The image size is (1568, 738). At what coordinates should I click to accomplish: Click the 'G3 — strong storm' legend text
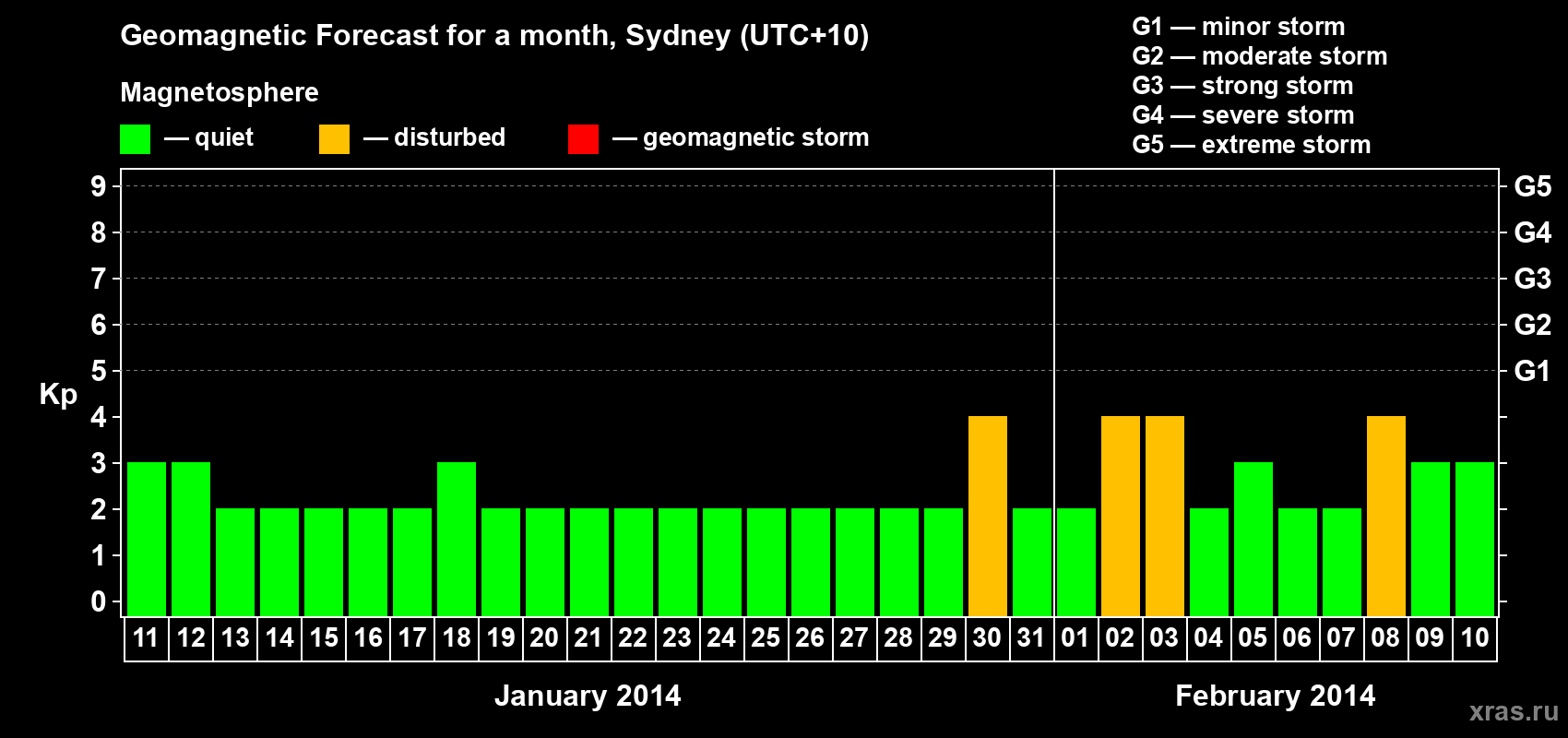pos(1243,86)
